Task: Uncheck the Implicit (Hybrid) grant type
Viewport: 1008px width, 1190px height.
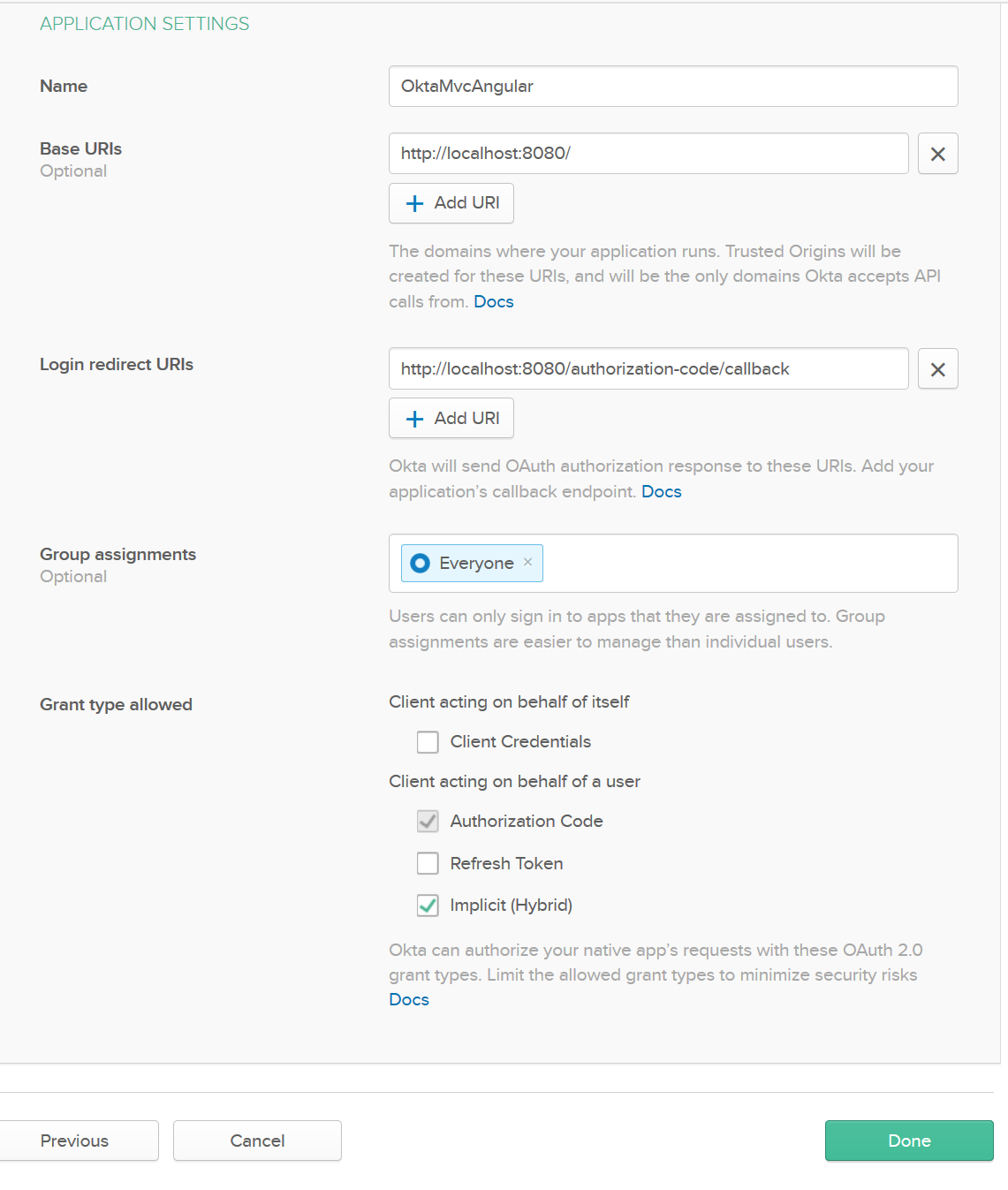Action: click(x=428, y=906)
